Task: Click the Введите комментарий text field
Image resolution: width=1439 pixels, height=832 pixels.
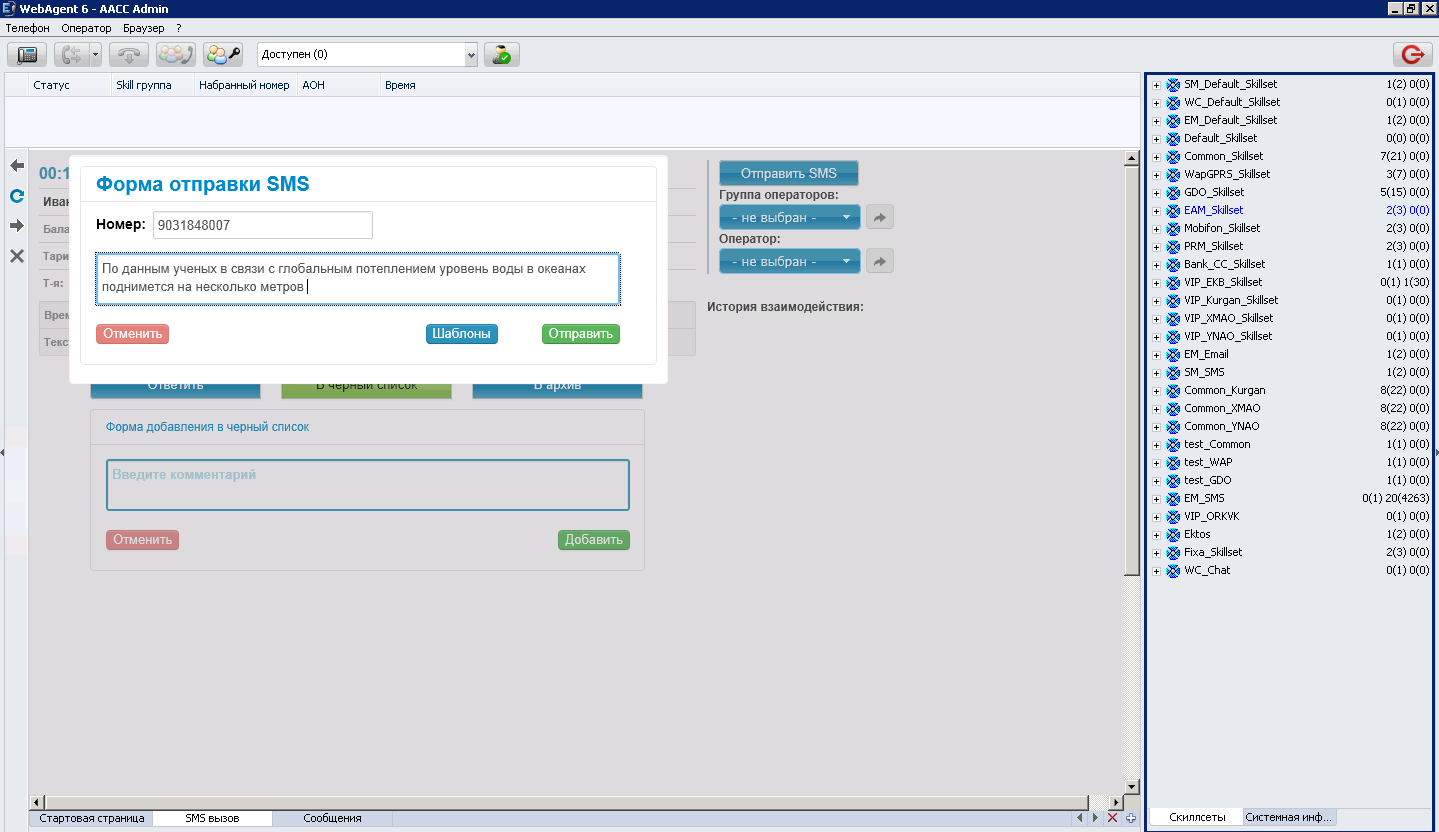Action: (x=368, y=485)
